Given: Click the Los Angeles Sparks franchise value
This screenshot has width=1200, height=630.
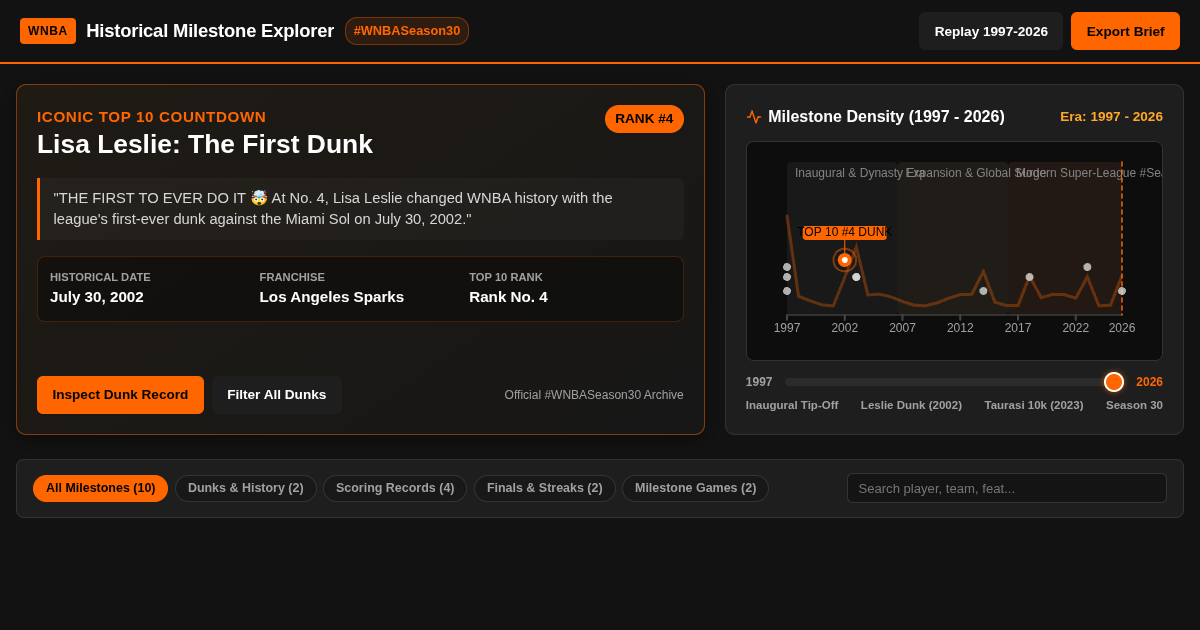Looking at the screenshot, I should coord(332,297).
